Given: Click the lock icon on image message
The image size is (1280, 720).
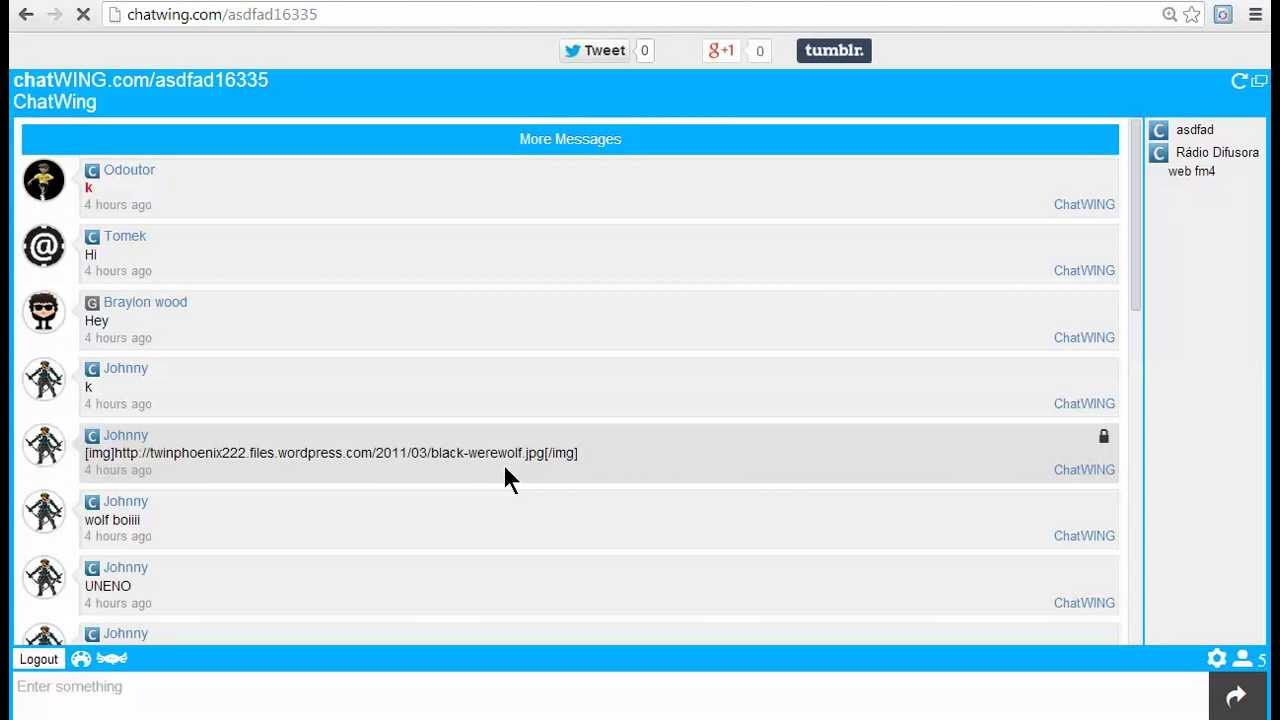Looking at the screenshot, I should (1104, 436).
